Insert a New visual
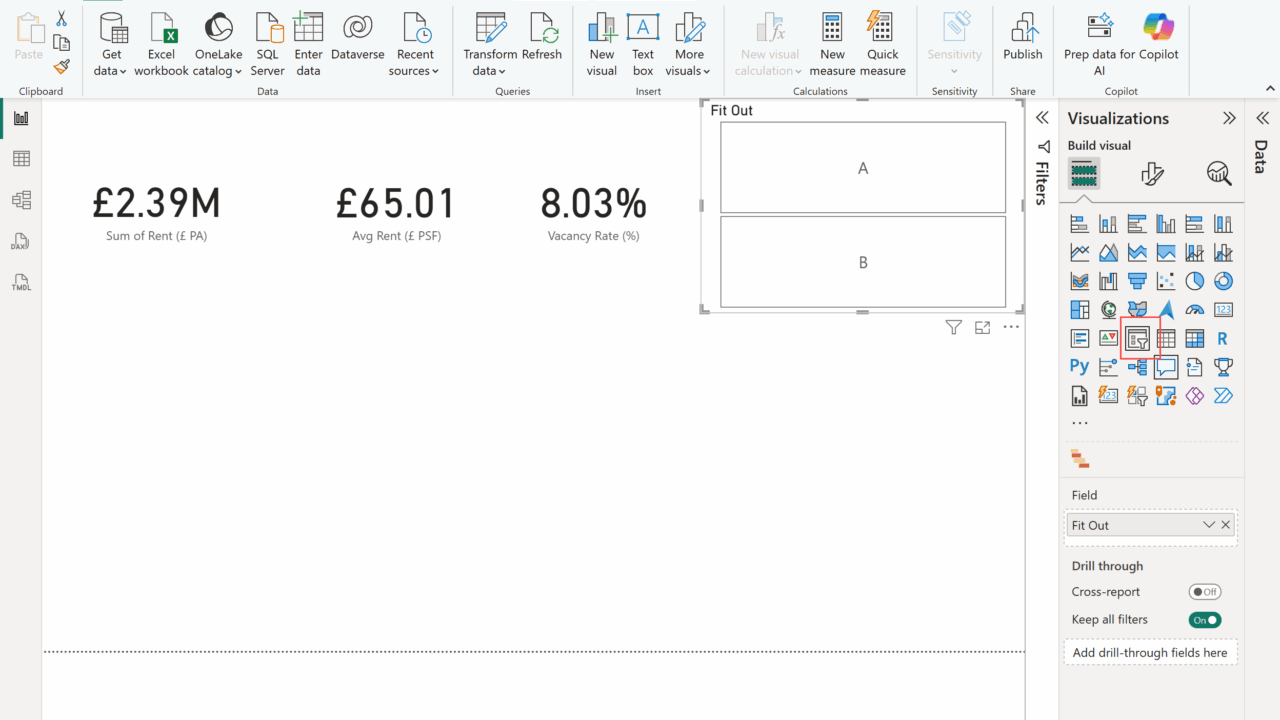The image size is (1280, 720). coord(602,44)
